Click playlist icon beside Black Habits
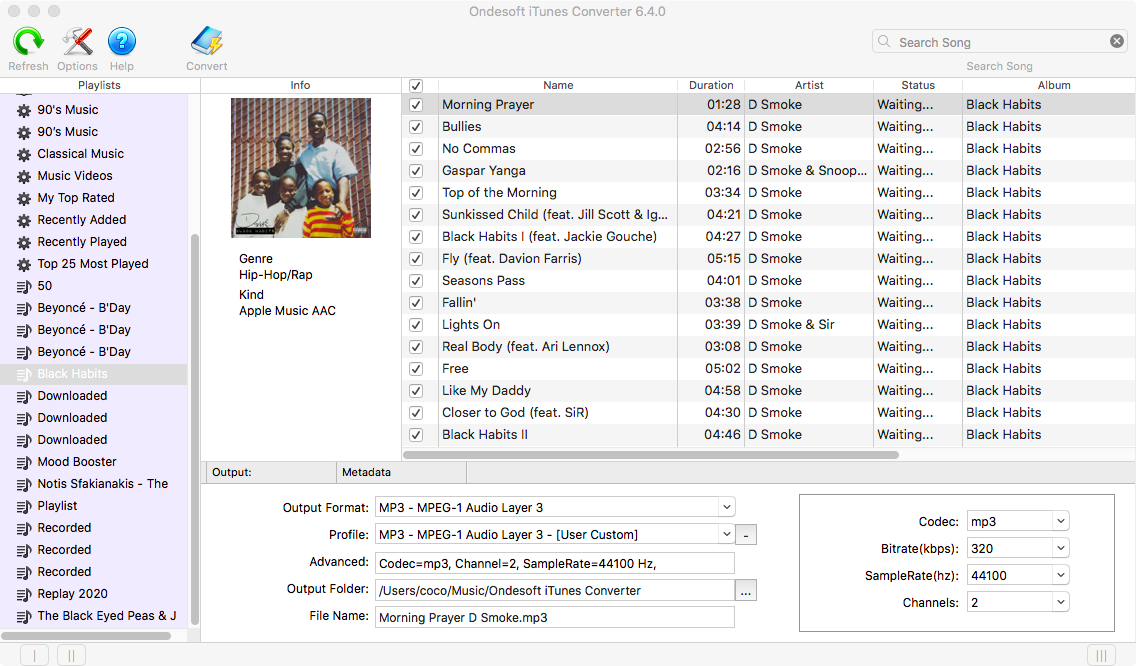This screenshot has height=666, width=1136. point(24,374)
